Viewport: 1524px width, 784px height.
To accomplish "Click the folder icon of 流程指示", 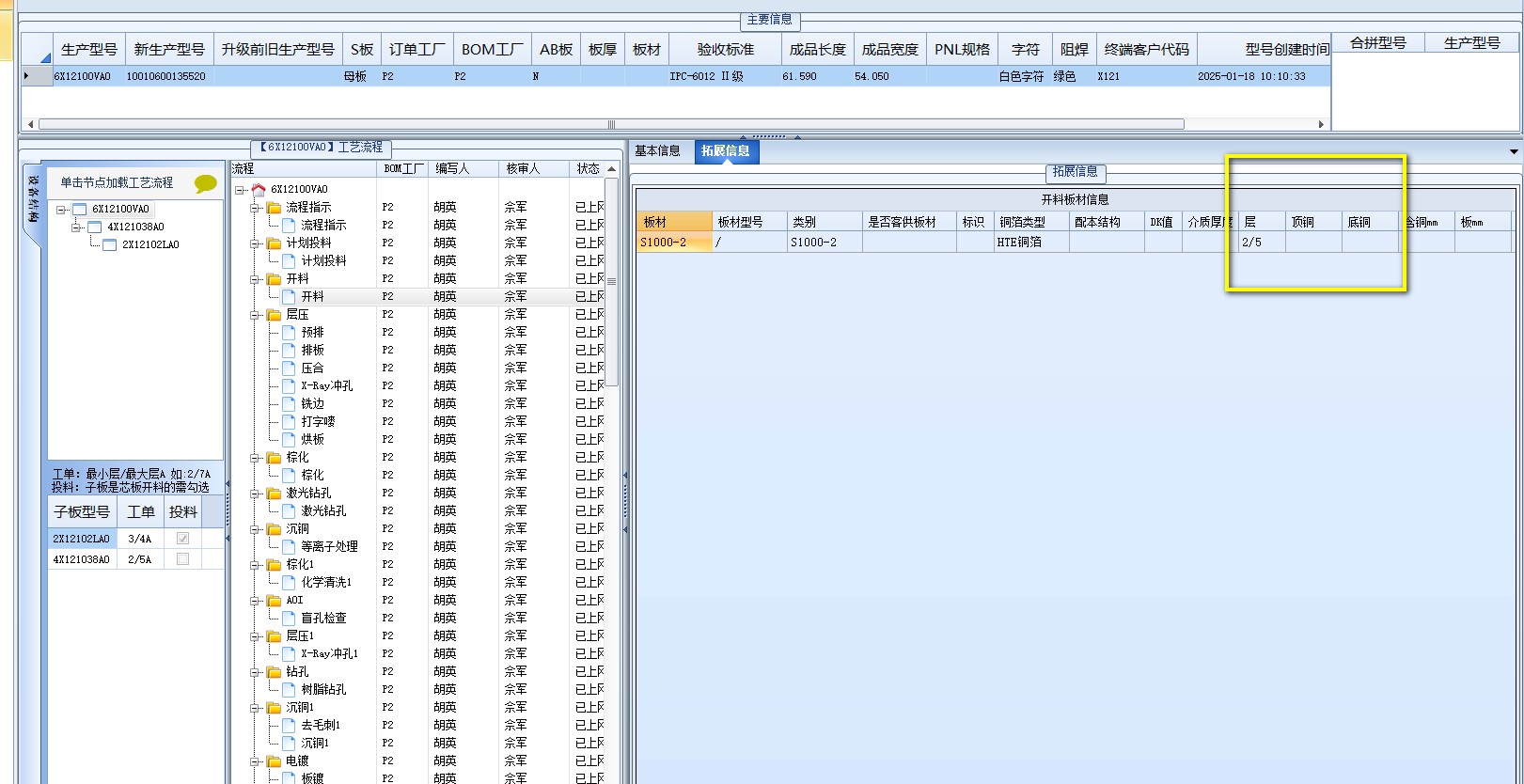I will click(274, 207).
